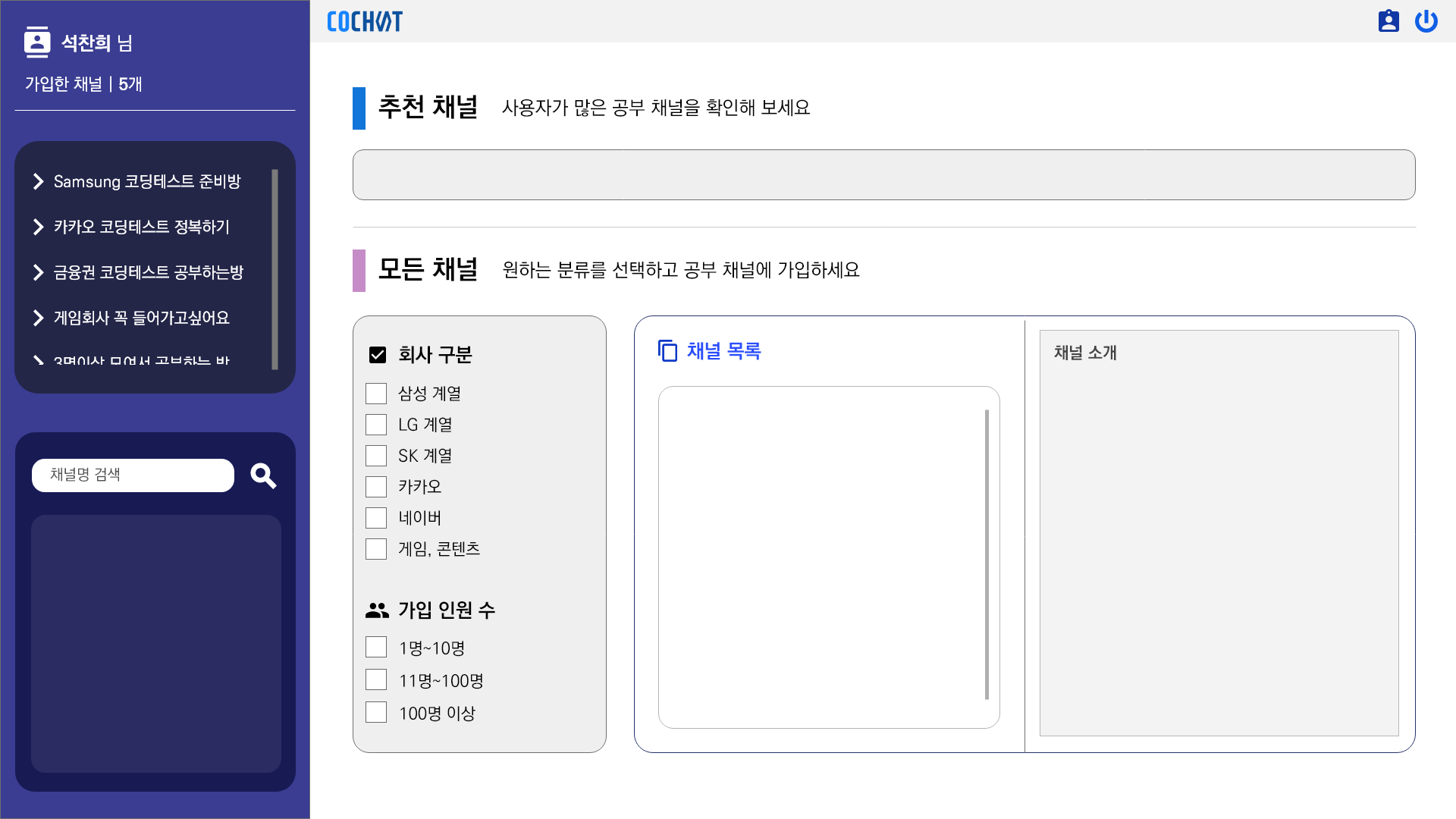This screenshot has width=1456, height=819.
Task: Select the 게임, 콘텐츠 checkbox
Action: (x=376, y=549)
